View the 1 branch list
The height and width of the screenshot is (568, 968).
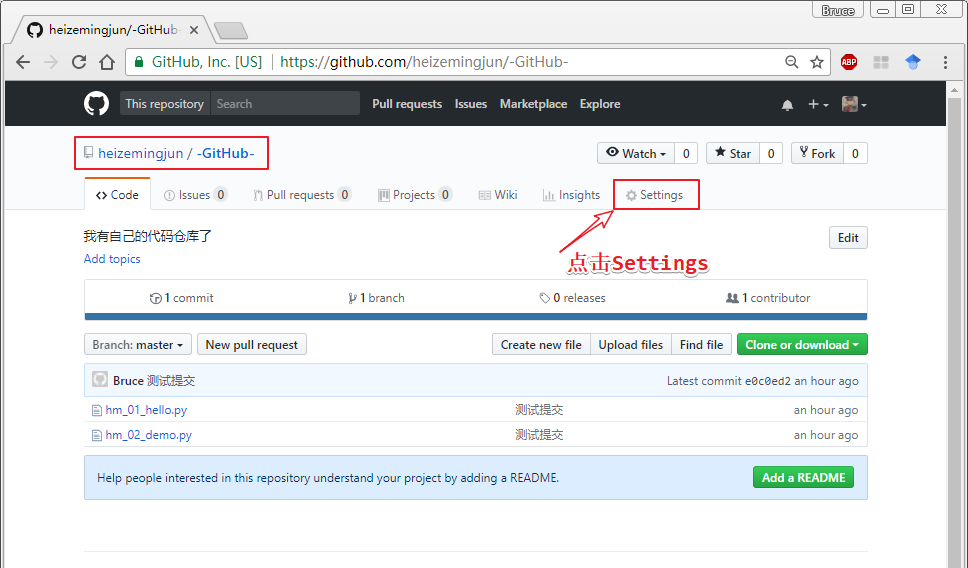coord(377,298)
